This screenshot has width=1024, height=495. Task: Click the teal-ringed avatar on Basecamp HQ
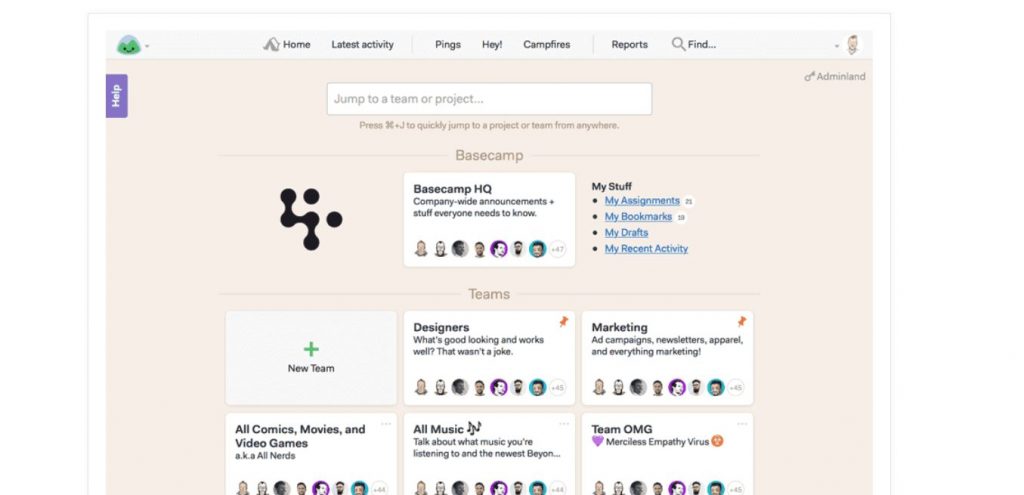[537, 249]
